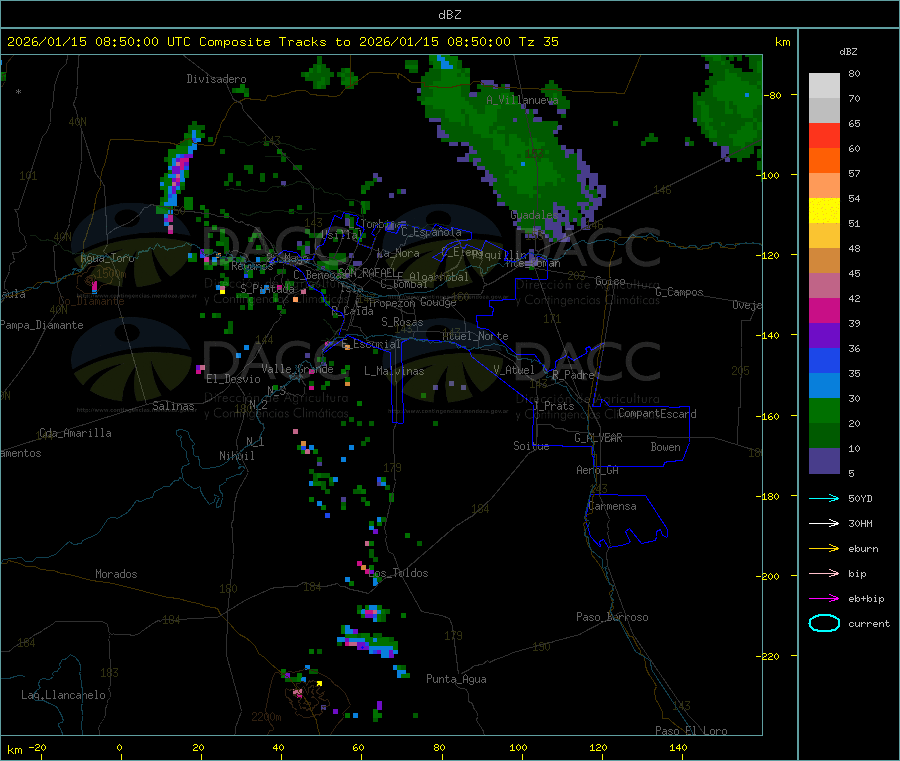Click the Divisadero map label
The width and height of the screenshot is (900, 761).
pos(216,79)
